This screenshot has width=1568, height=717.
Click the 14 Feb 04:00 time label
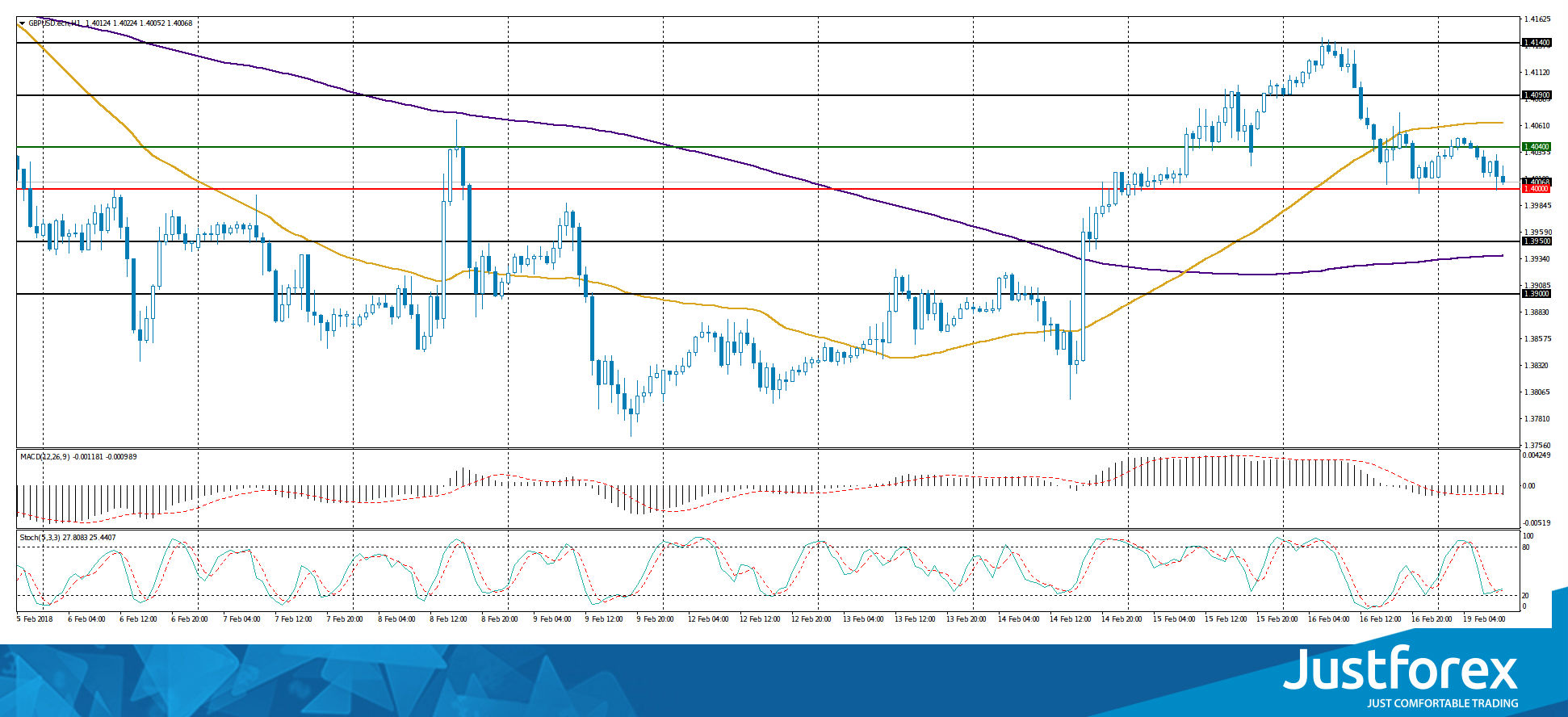(1018, 619)
